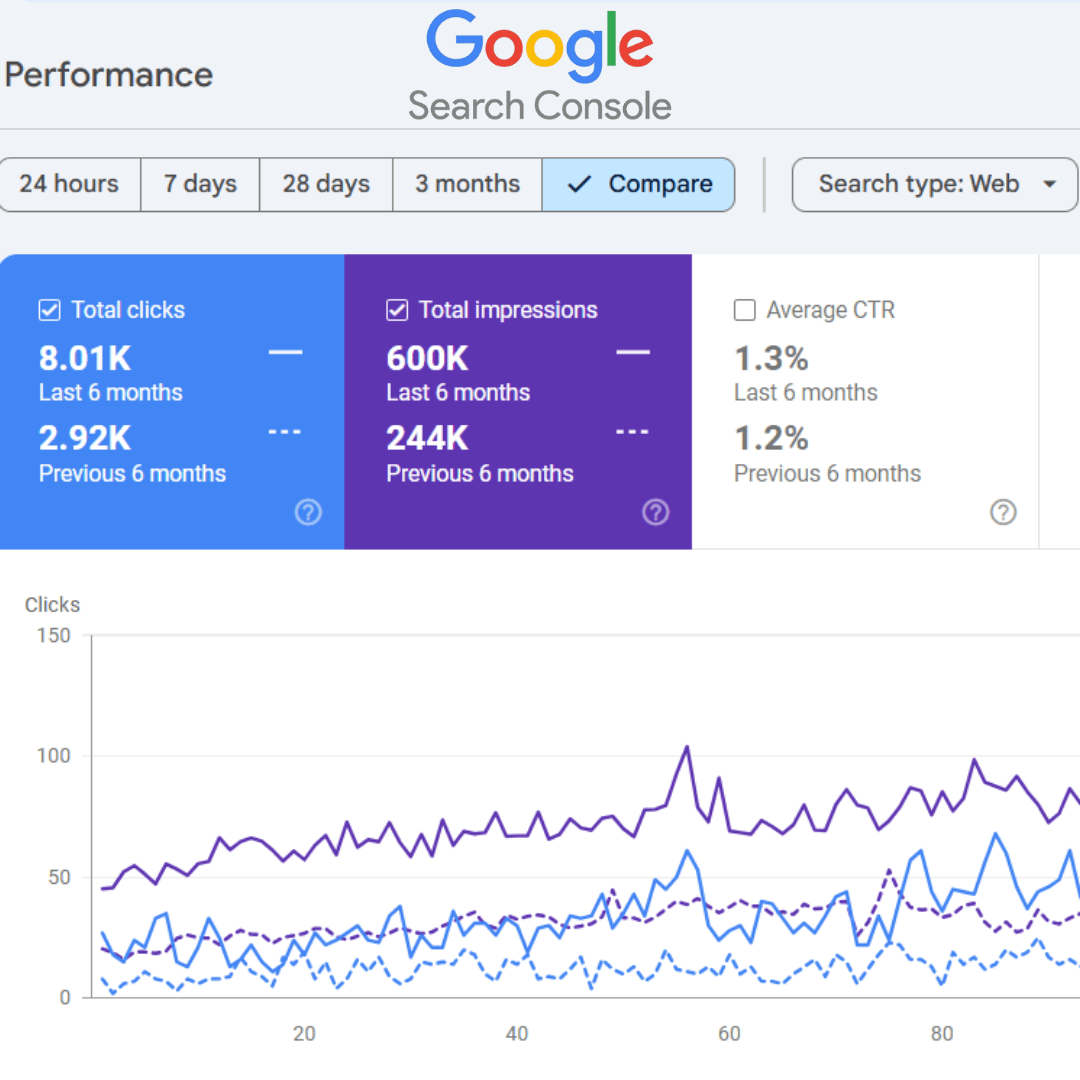1080x1080 pixels.
Task: Click the 100 y-axis label
Action: (54, 756)
